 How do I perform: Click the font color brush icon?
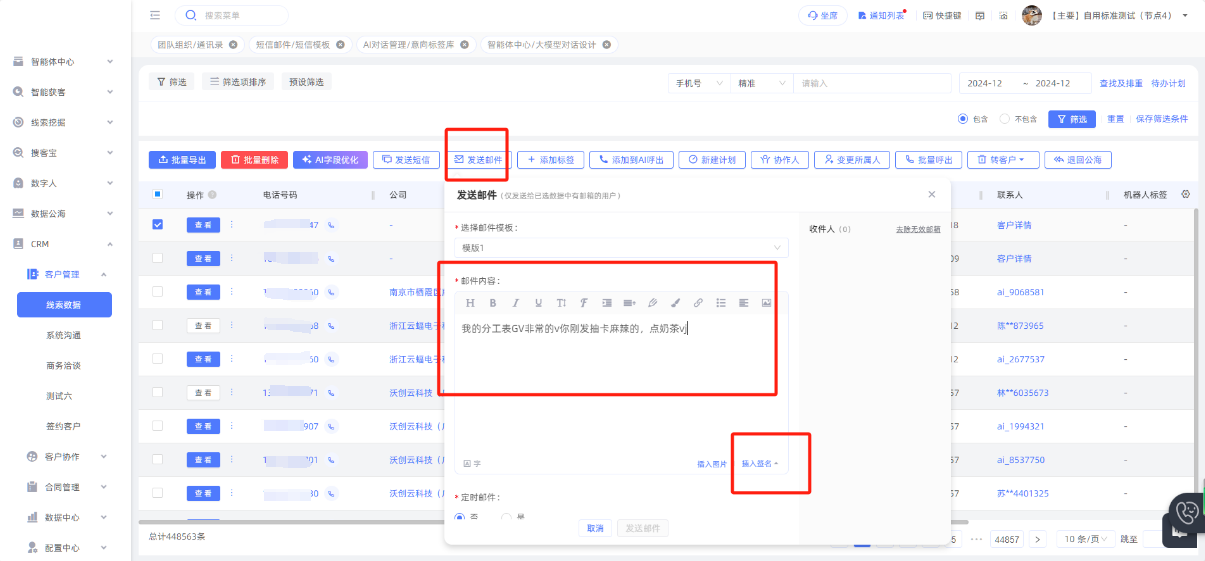pos(675,303)
